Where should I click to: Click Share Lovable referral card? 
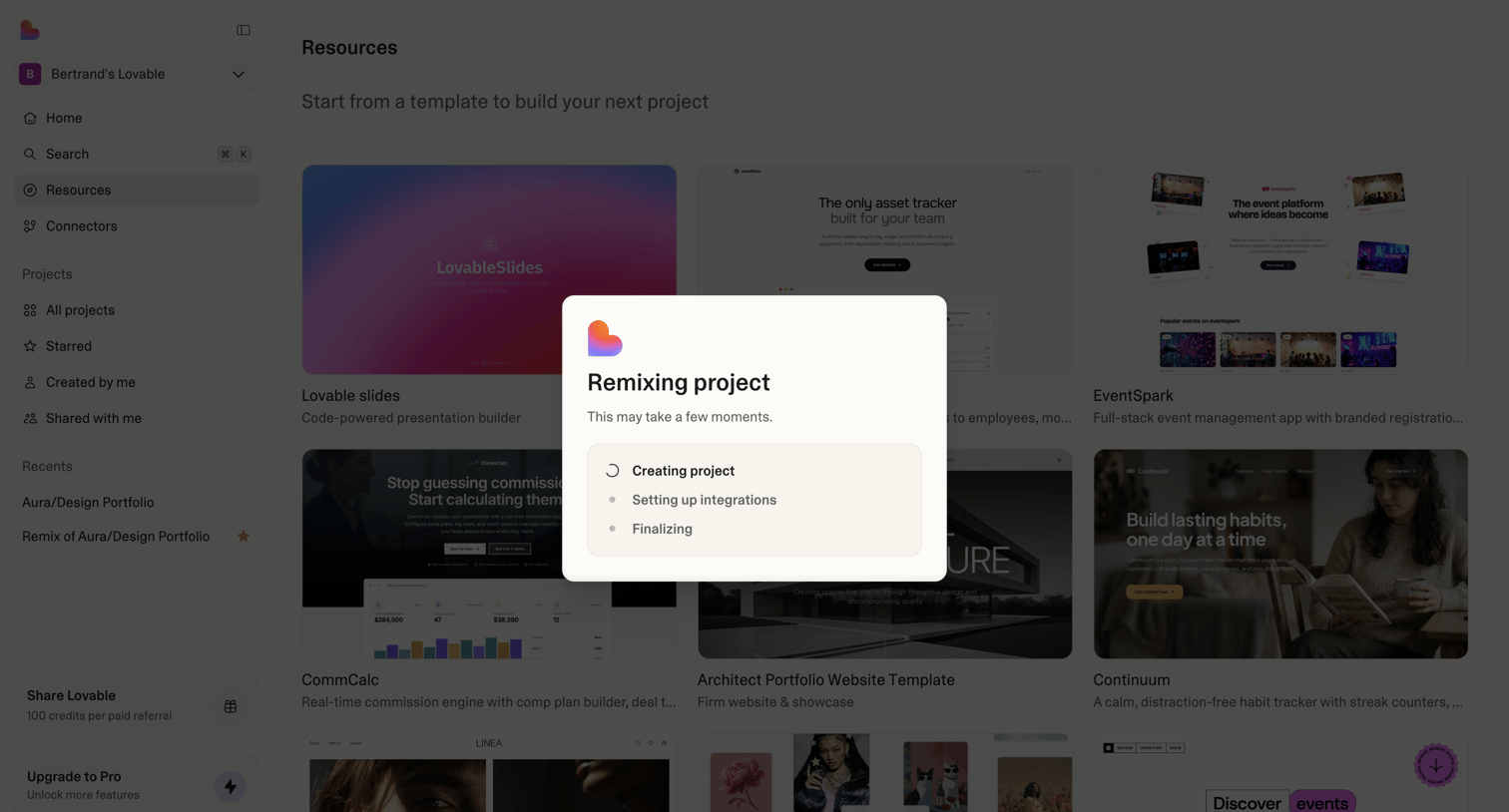click(x=137, y=705)
